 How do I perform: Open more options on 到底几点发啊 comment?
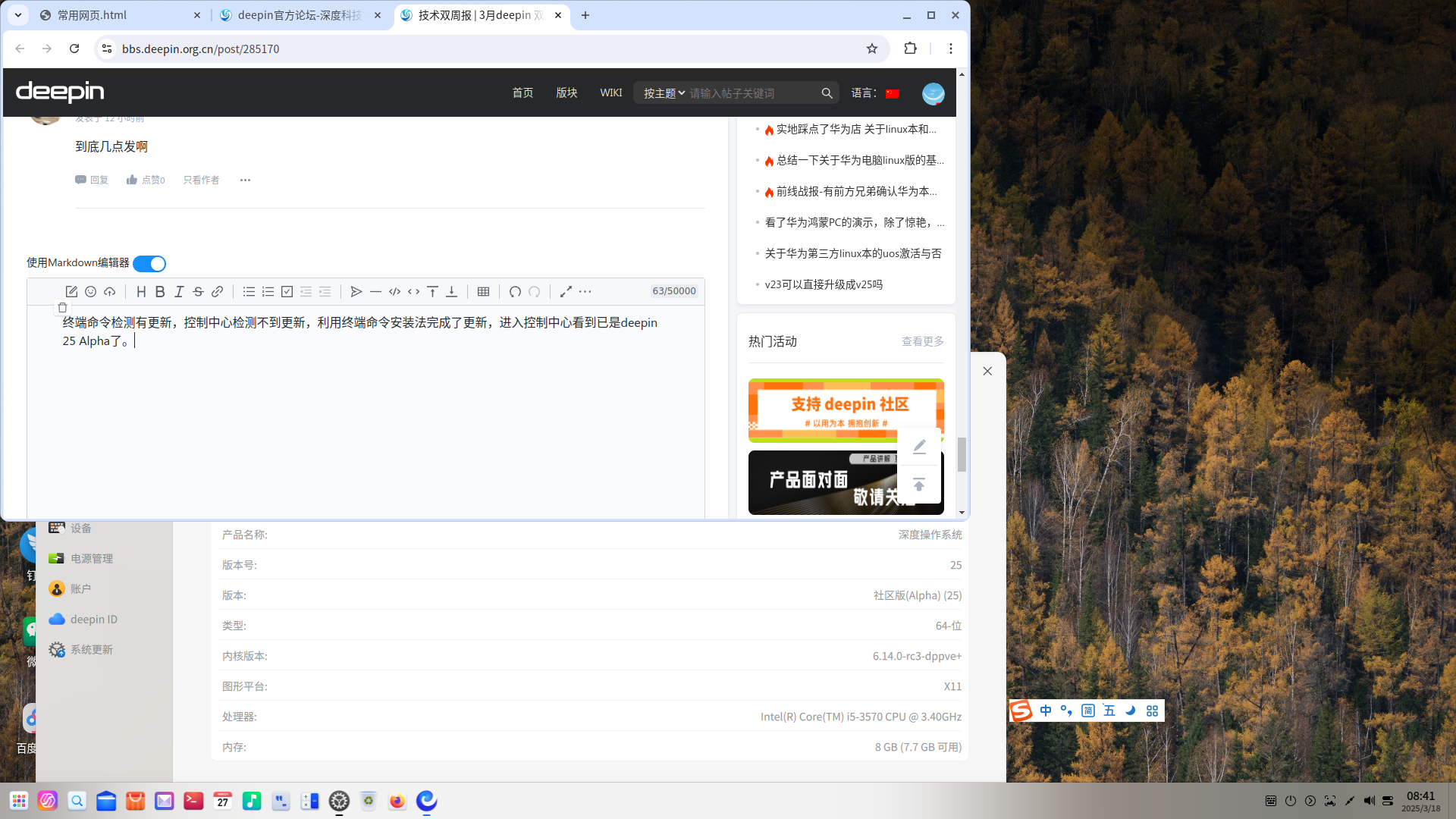[245, 180]
